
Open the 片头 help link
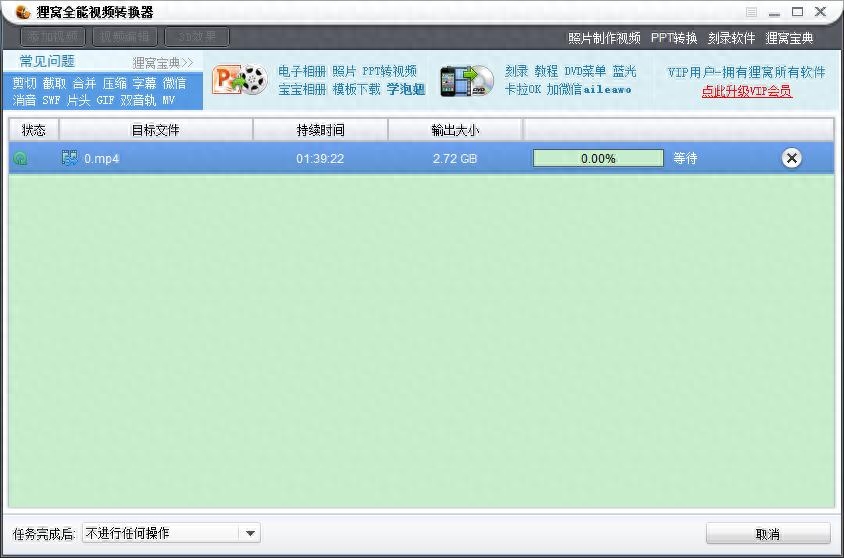tap(79, 100)
